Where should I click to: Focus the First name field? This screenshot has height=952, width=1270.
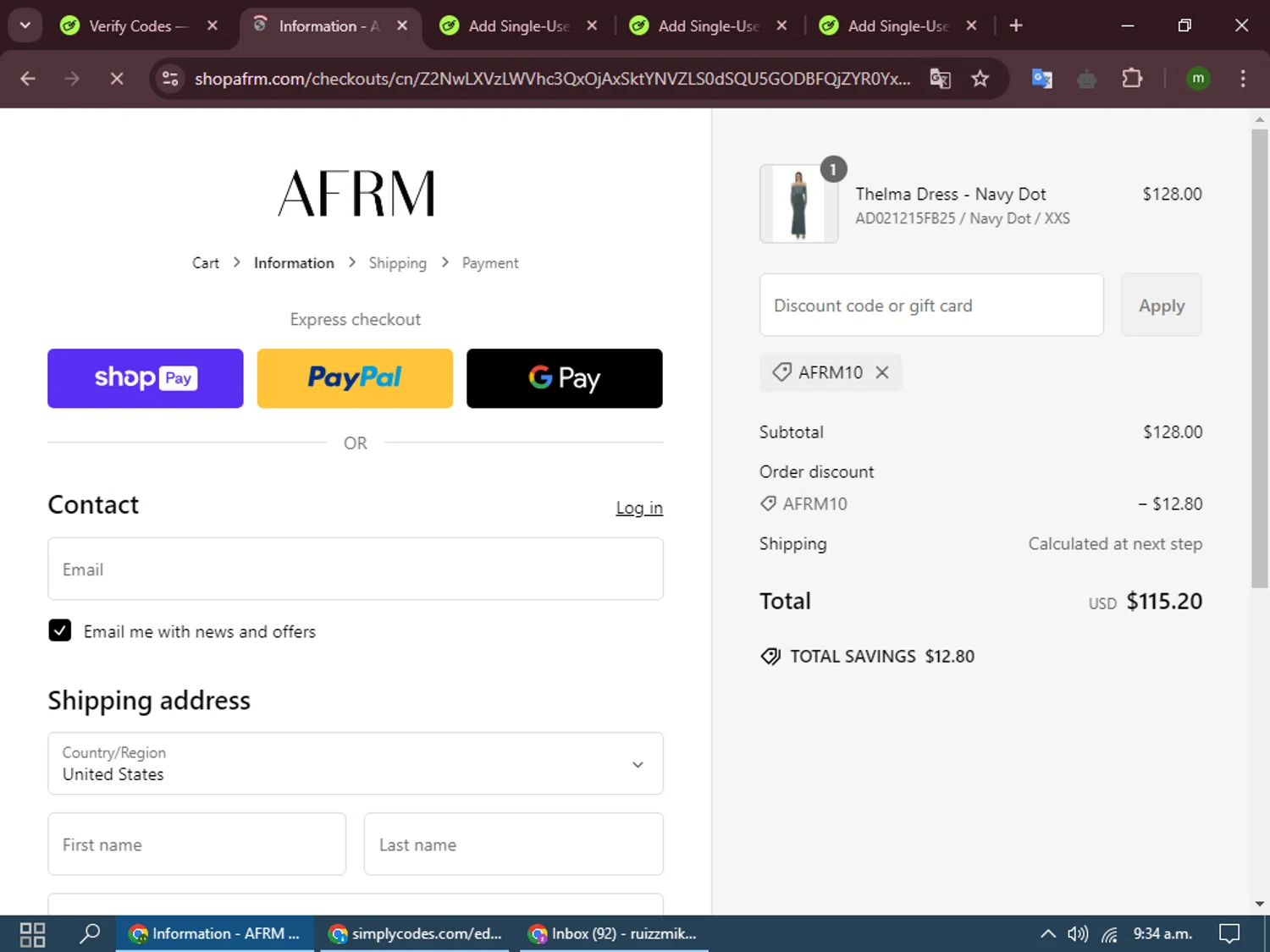(x=197, y=844)
